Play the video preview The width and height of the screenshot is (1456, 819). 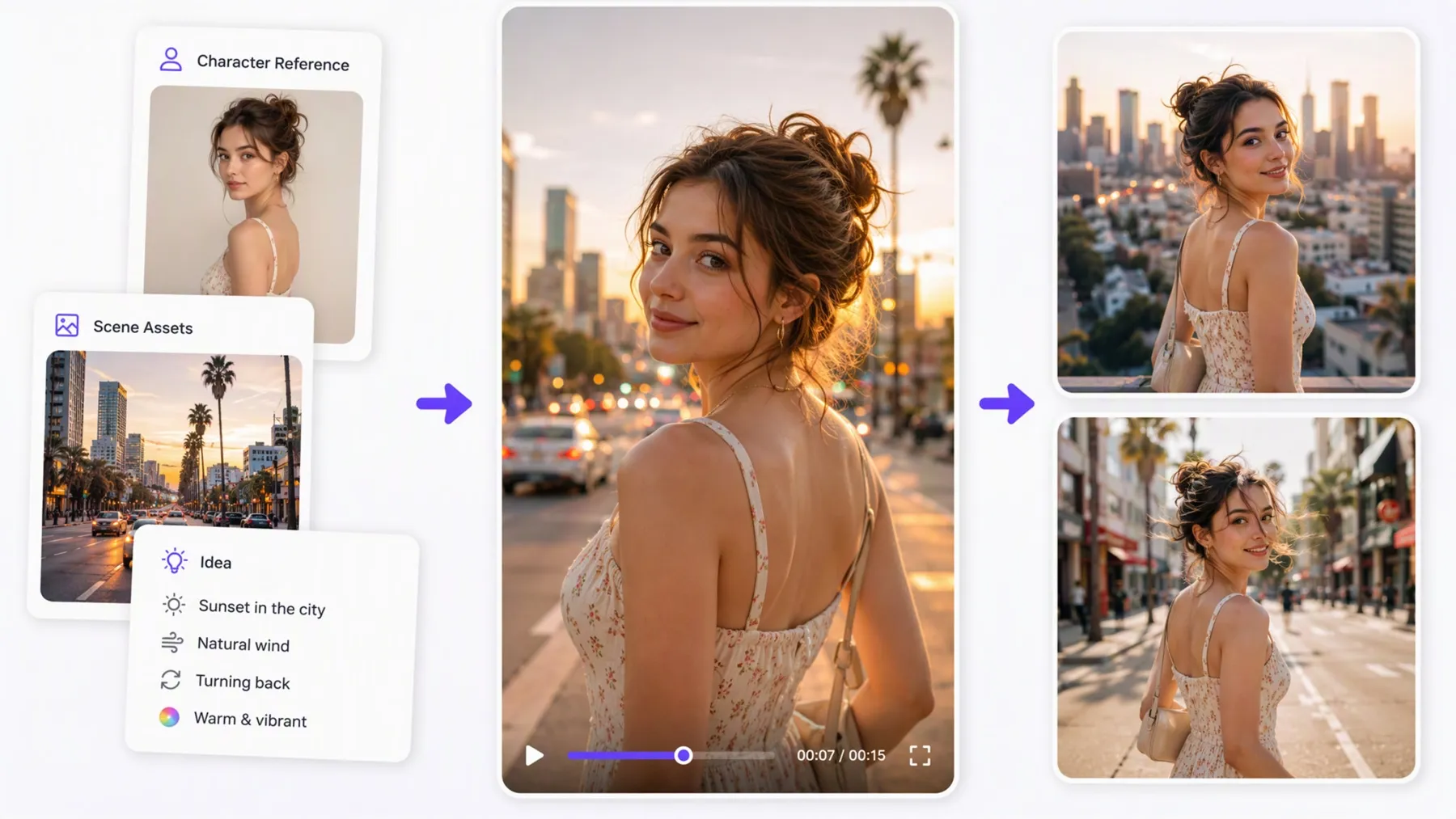click(x=535, y=755)
